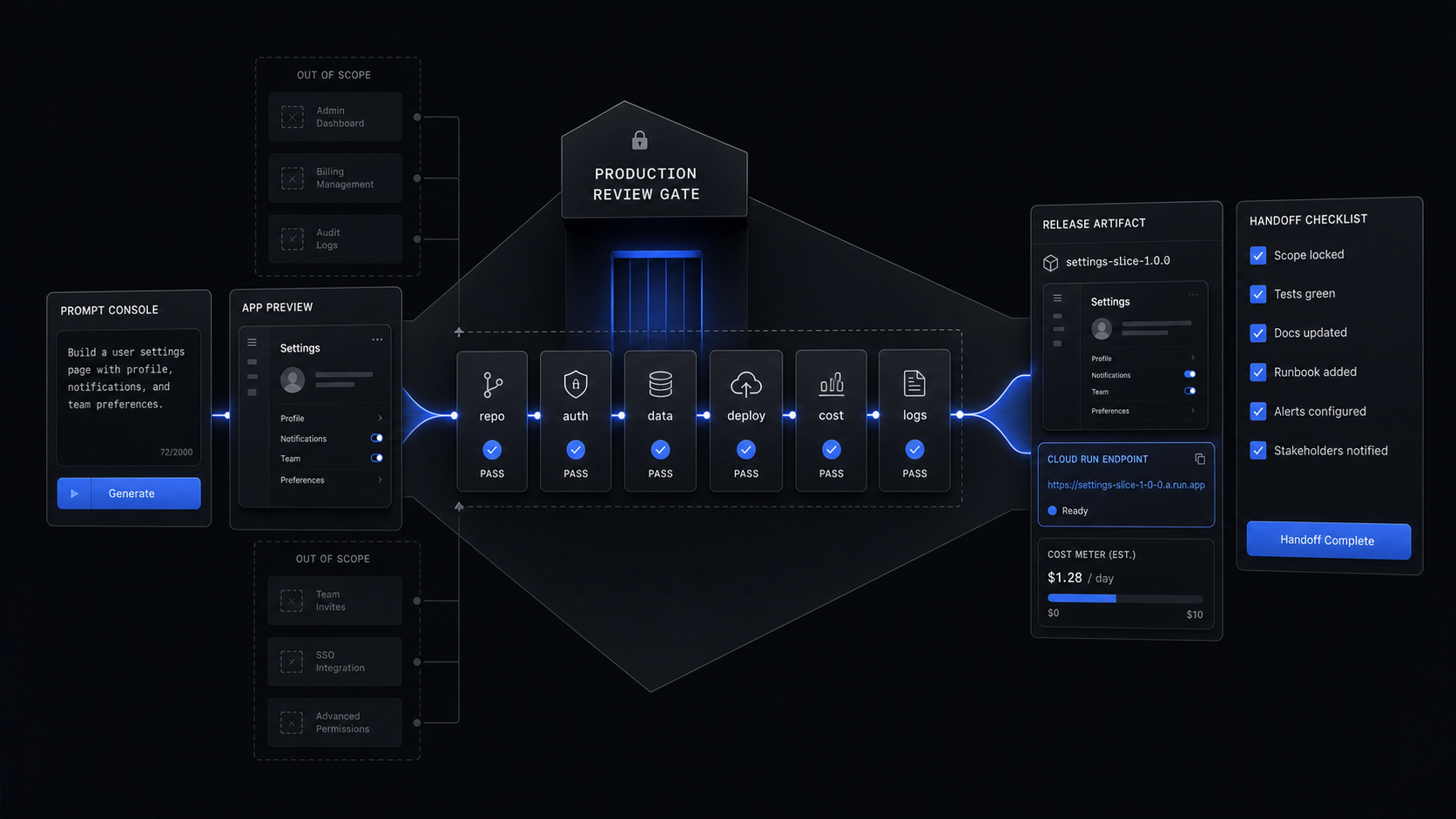Expand Profile chevron in Release Artifact preview
The width and height of the screenshot is (1456, 819).
point(1193,358)
